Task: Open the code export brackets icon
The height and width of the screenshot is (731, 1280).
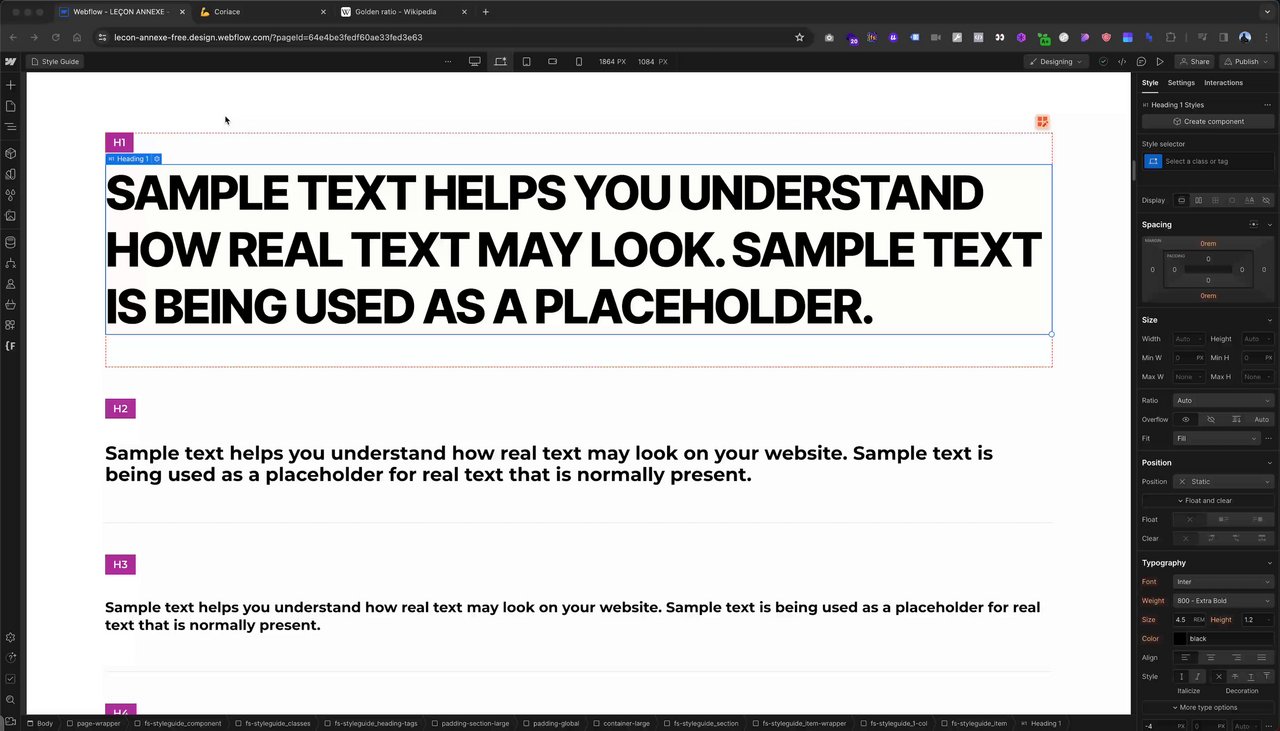Action: pyautogui.click(x=1122, y=61)
